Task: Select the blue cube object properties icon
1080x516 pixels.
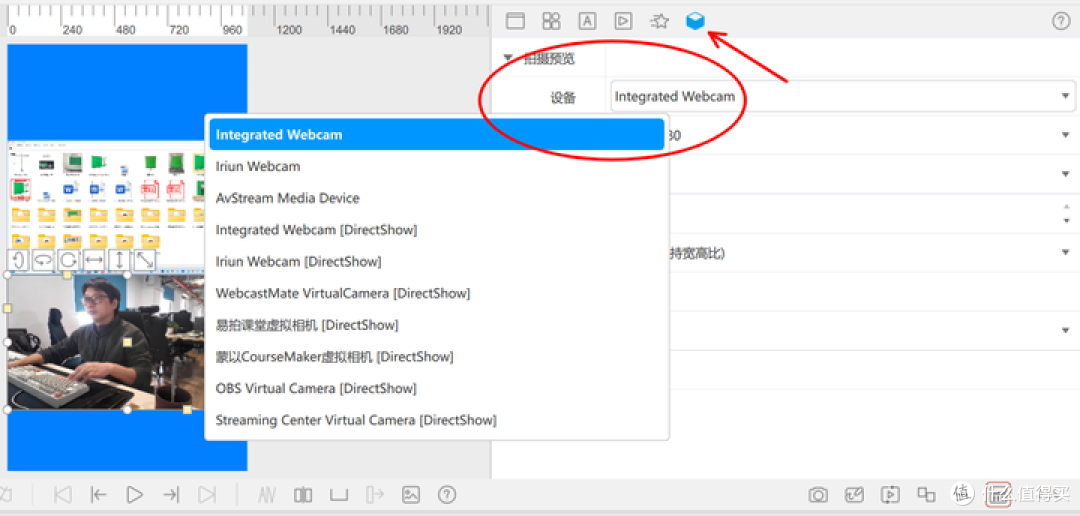Action: (696, 21)
